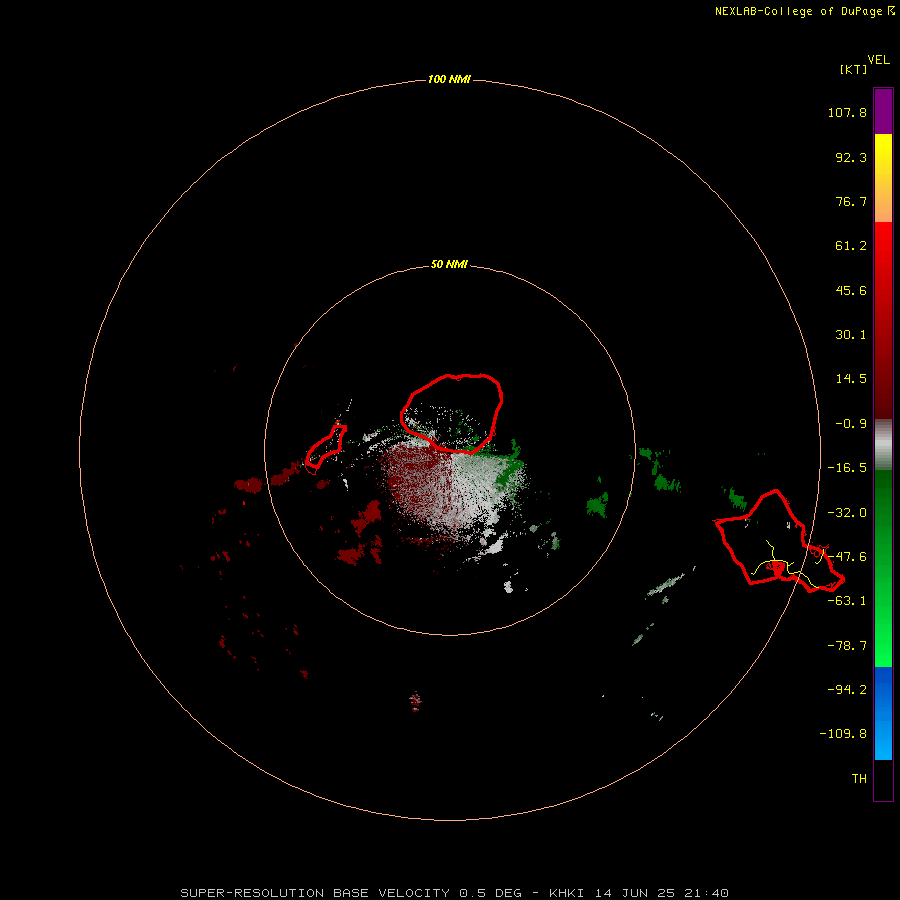Click the small red-outlined island west of center
The image size is (900, 900).
tap(325, 447)
